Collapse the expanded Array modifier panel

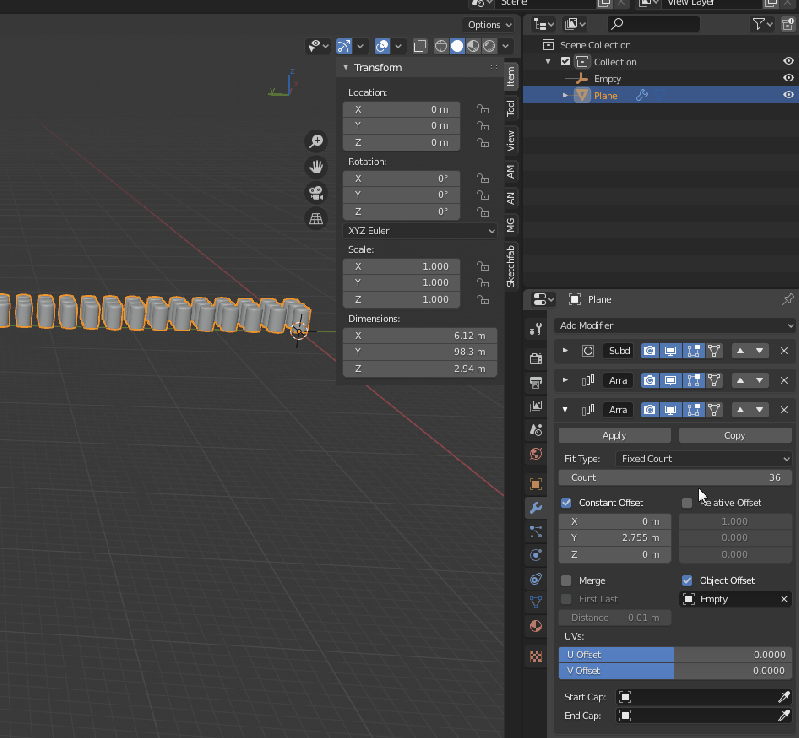click(x=565, y=409)
